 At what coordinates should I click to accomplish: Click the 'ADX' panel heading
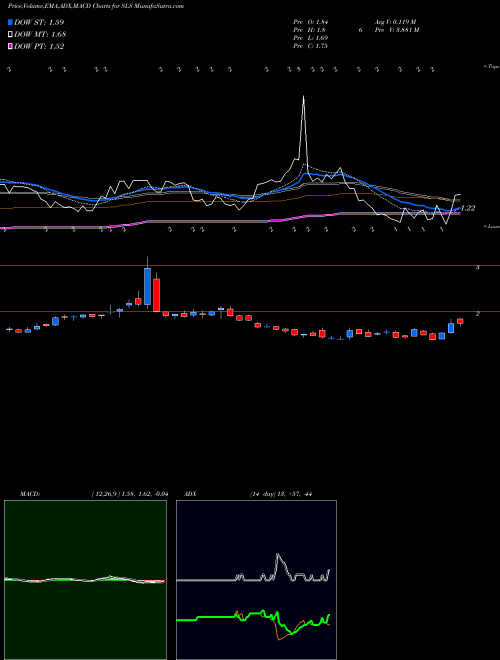pyautogui.click(x=191, y=494)
